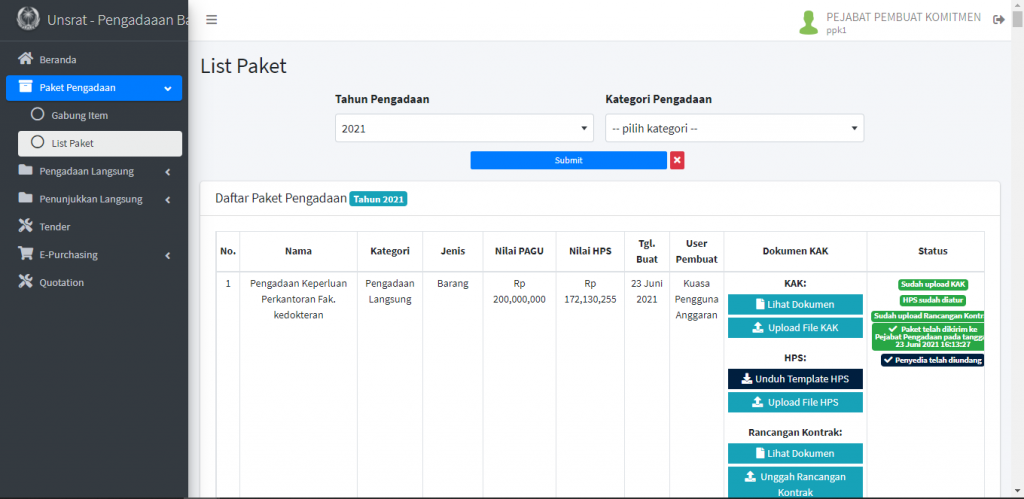
Task: Click Lihat Dokumen under KAK
Action: click(x=795, y=304)
